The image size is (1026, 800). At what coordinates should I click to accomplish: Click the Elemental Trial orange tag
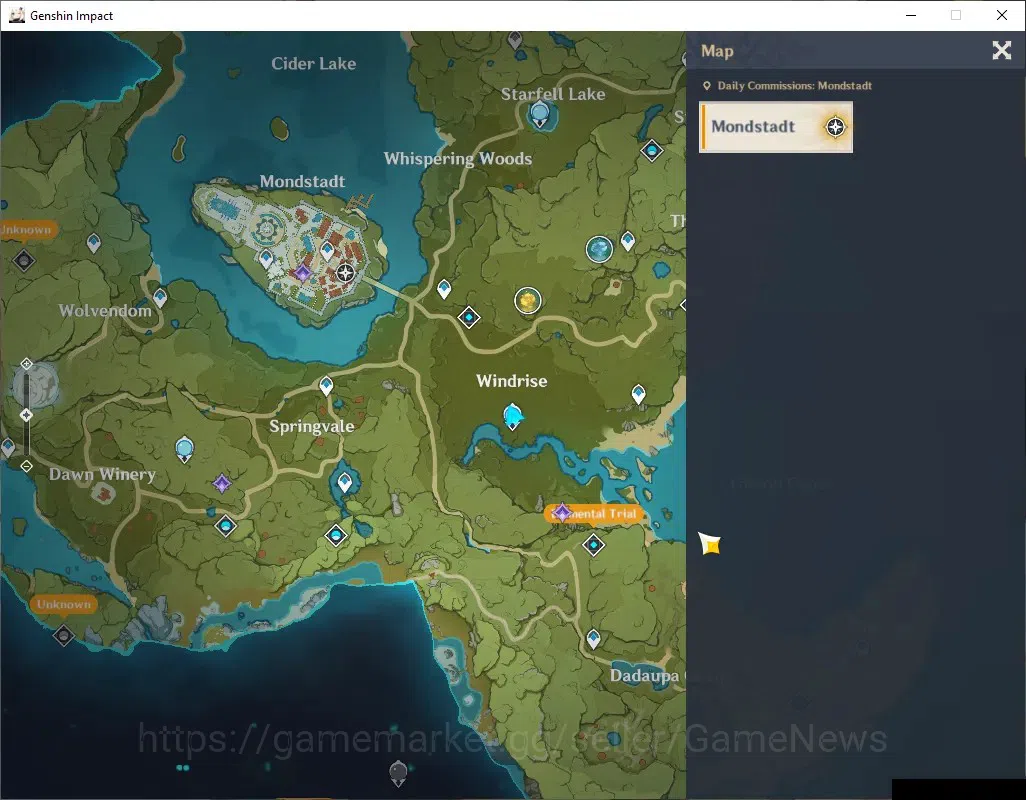click(x=594, y=513)
